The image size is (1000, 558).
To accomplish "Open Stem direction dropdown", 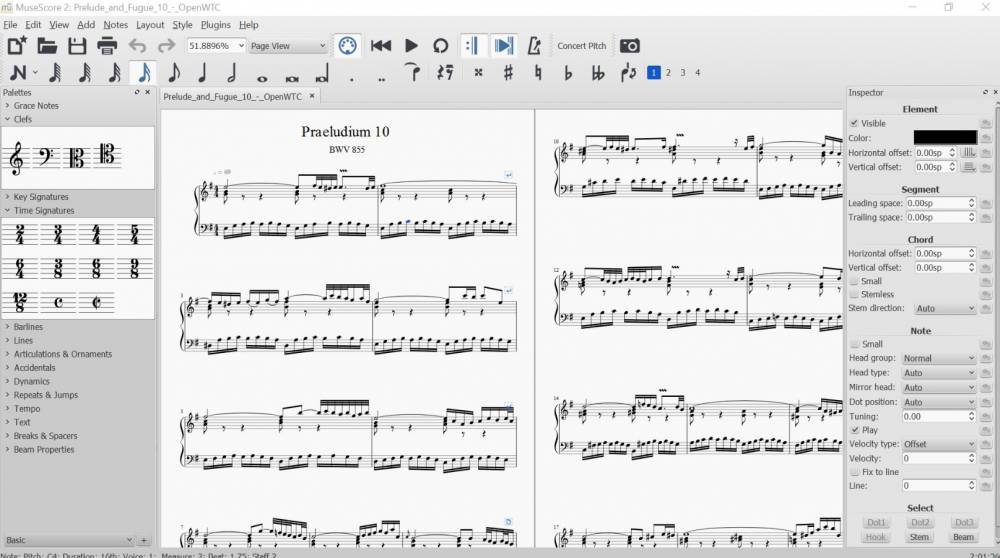I will 945,308.
